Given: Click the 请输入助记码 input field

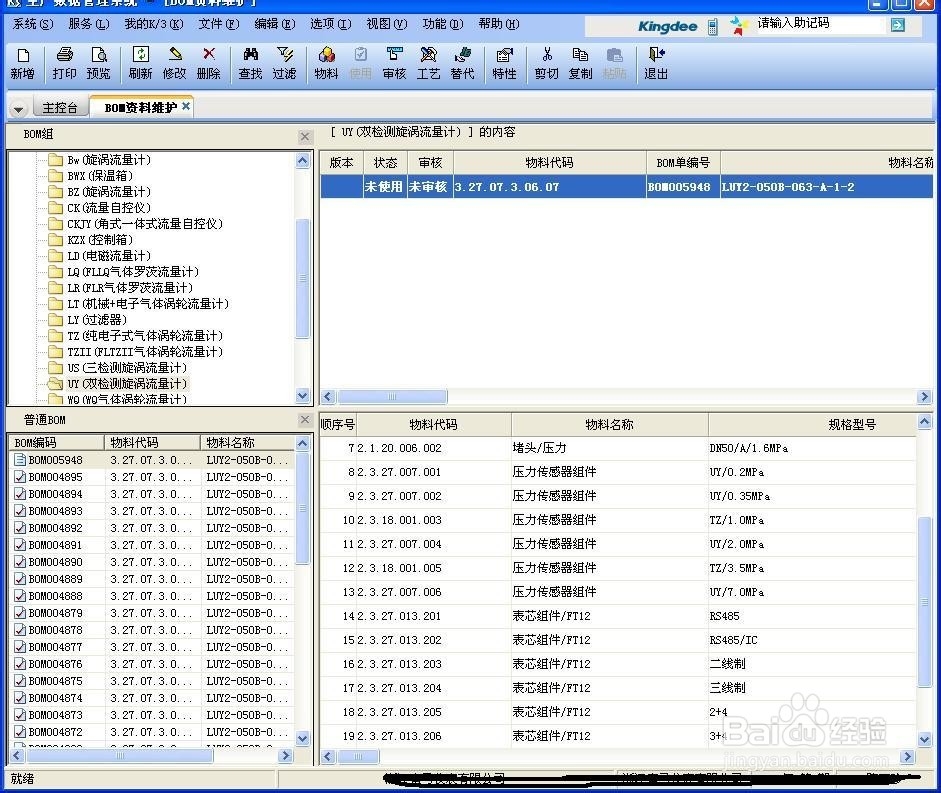Looking at the screenshot, I should point(819,24).
